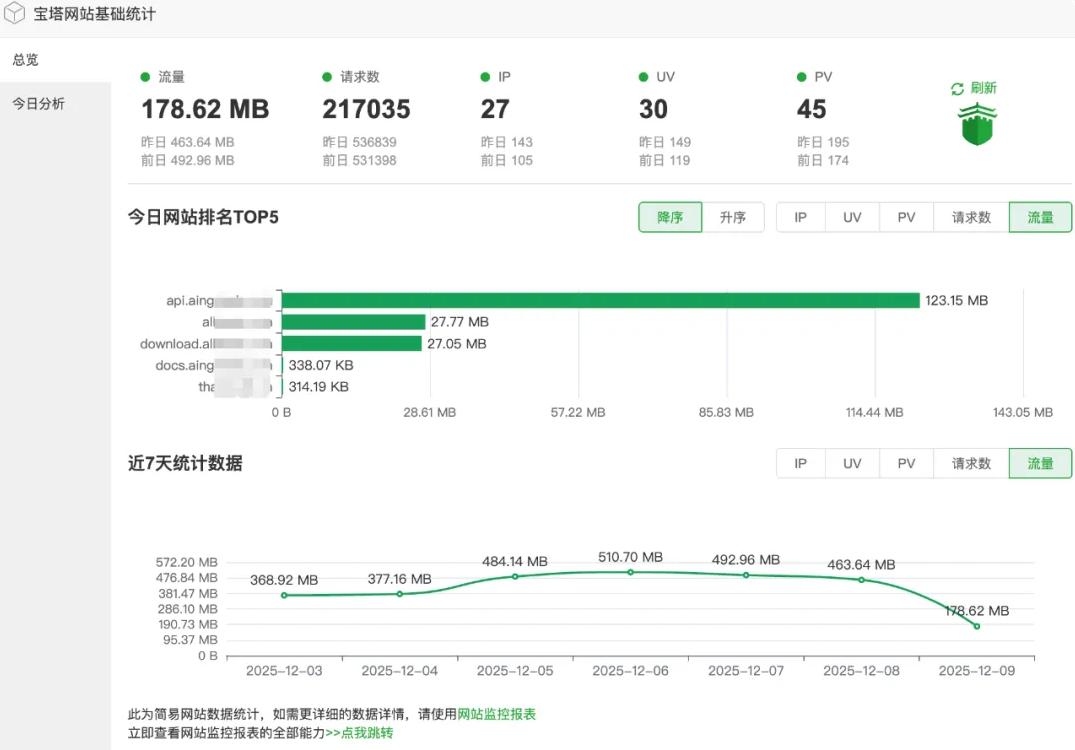Switch to IP tab in TOP5 ranking
This screenshot has width=1075, height=750.
[x=800, y=217]
